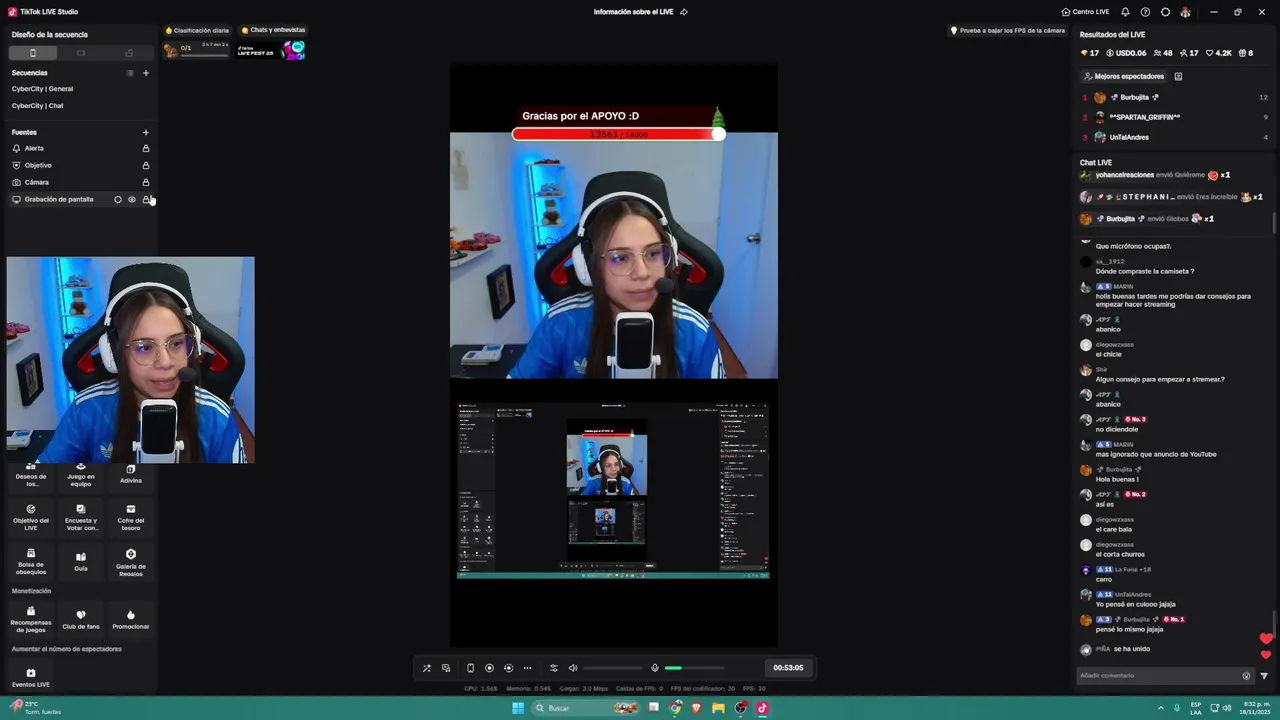
Task: Open the Promocionar tool
Action: click(x=131, y=619)
